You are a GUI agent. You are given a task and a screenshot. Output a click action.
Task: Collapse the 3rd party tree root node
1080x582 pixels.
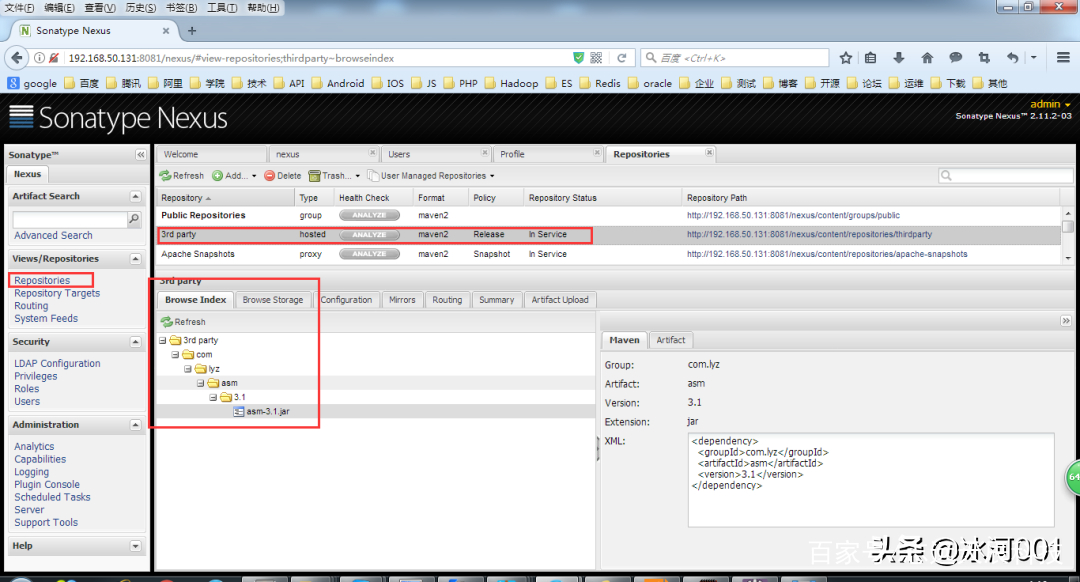coord(163,340)
